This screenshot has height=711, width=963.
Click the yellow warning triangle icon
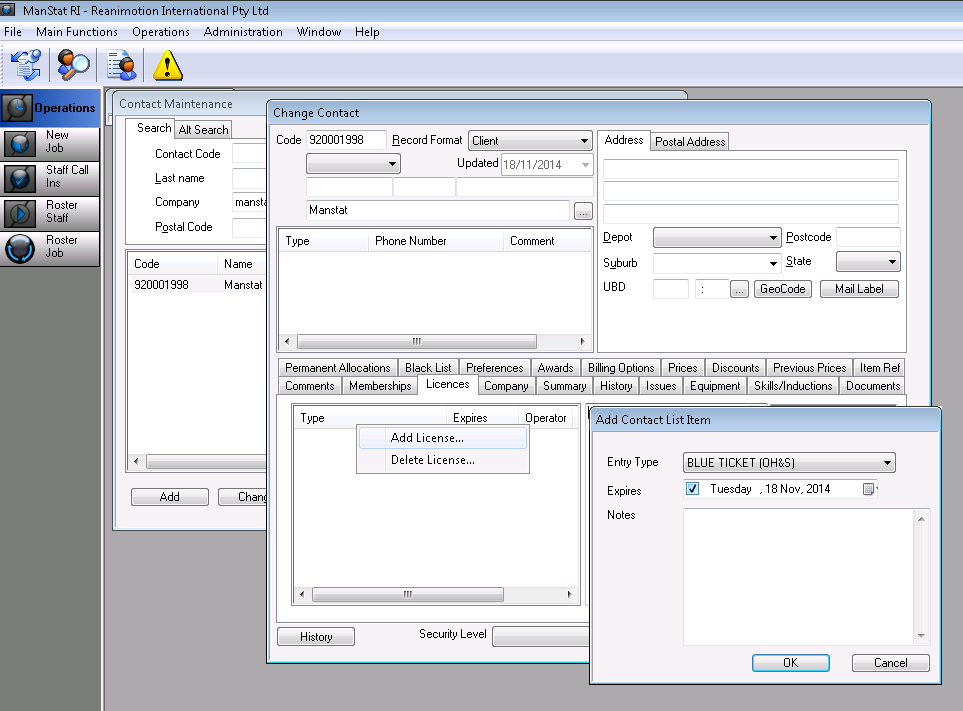point(168,65)
